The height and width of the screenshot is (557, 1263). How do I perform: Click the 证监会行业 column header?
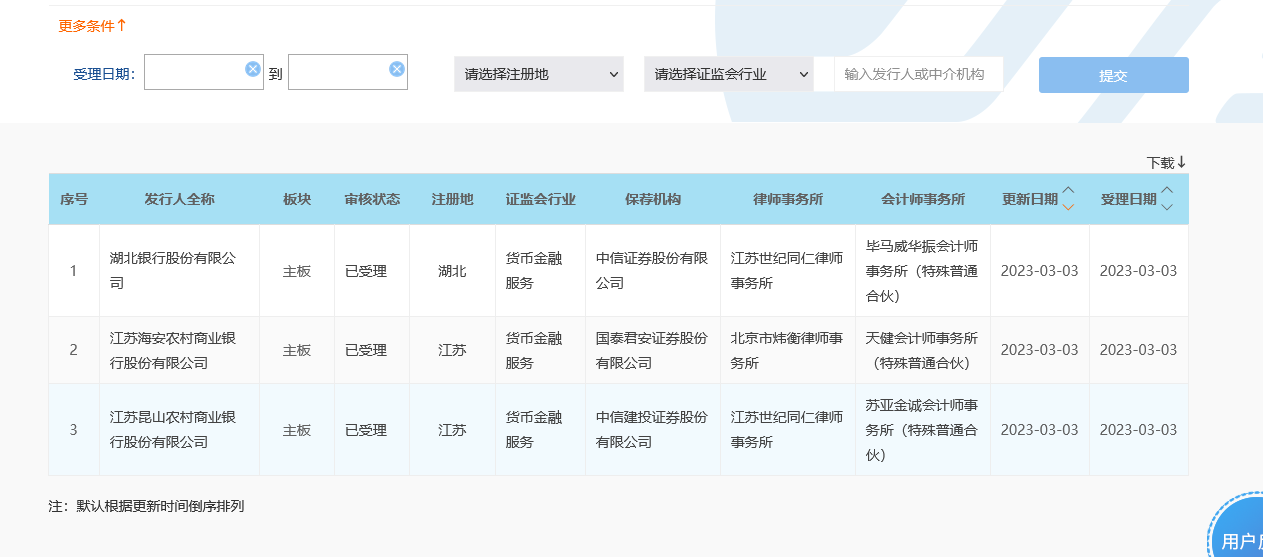pos(541,199)
